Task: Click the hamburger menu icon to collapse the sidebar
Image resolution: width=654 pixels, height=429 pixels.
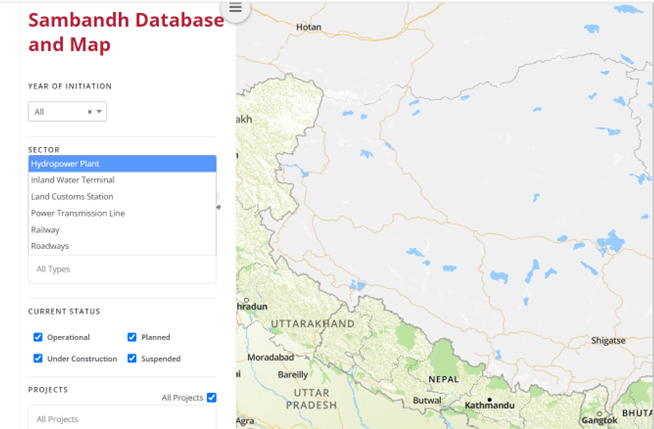Action: (235, 9)
